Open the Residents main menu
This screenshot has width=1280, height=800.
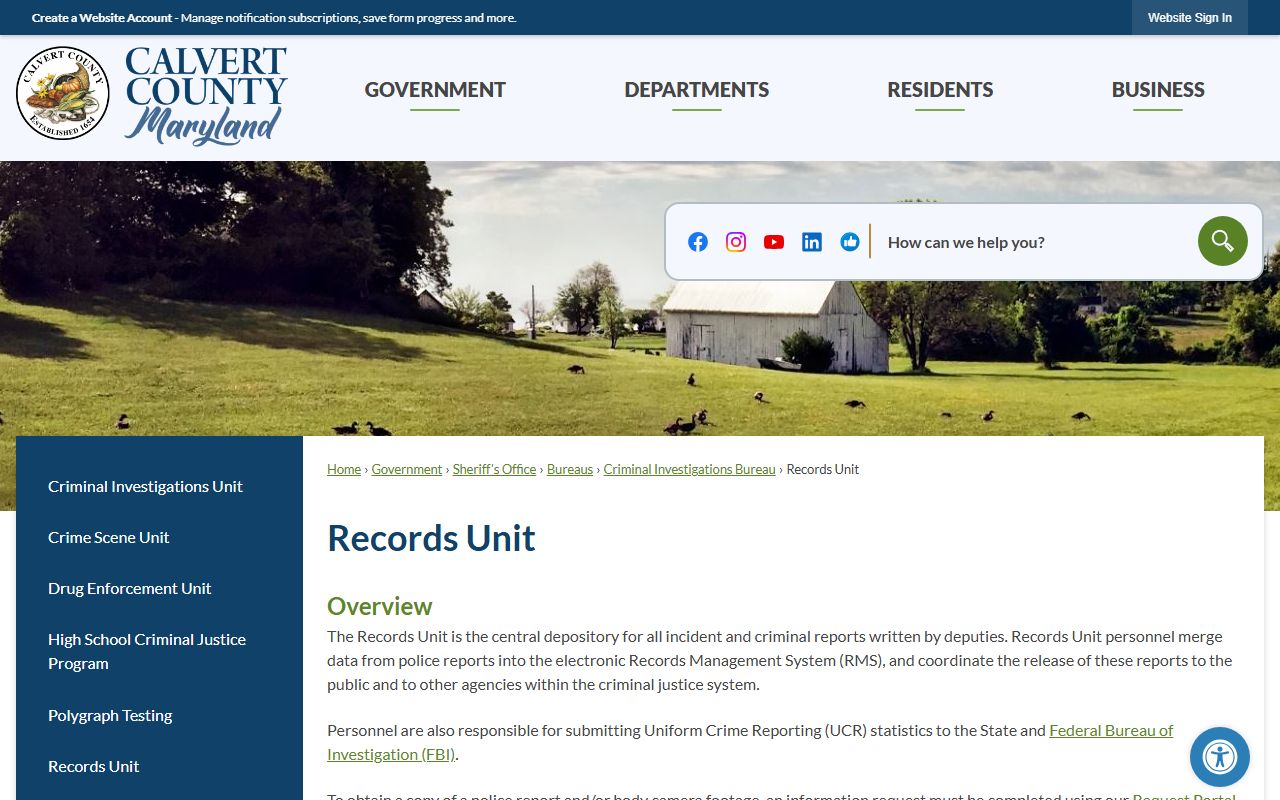click(940, 90)
